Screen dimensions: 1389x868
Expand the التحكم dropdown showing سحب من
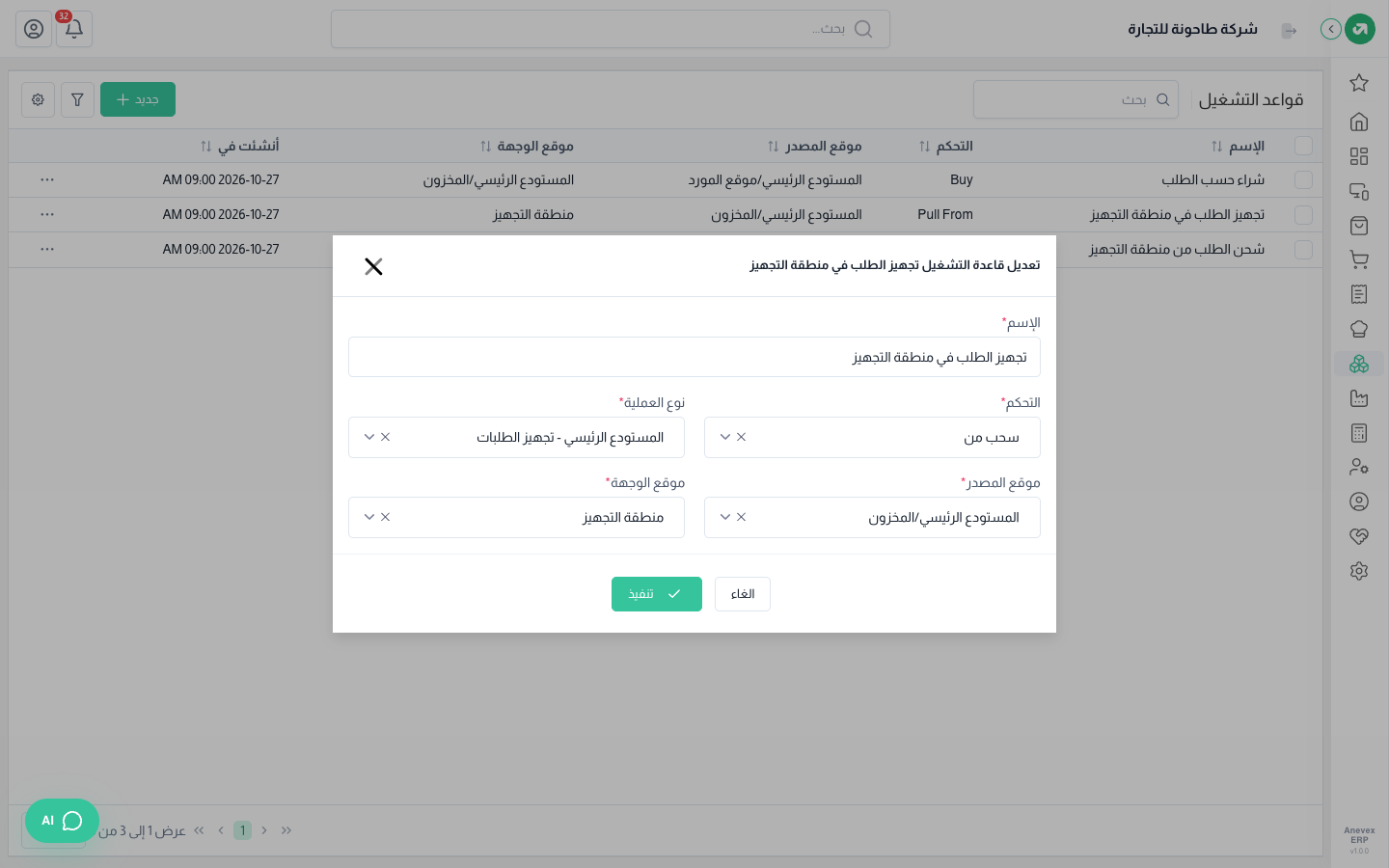[725, 437]
